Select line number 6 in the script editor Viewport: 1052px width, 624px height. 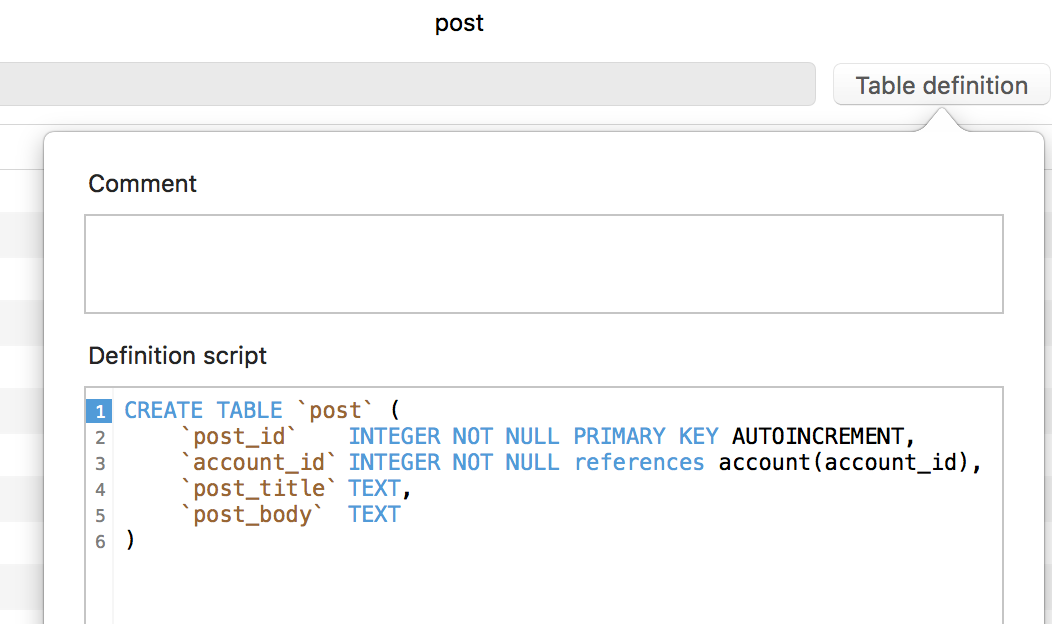click(x=100, y=541)
